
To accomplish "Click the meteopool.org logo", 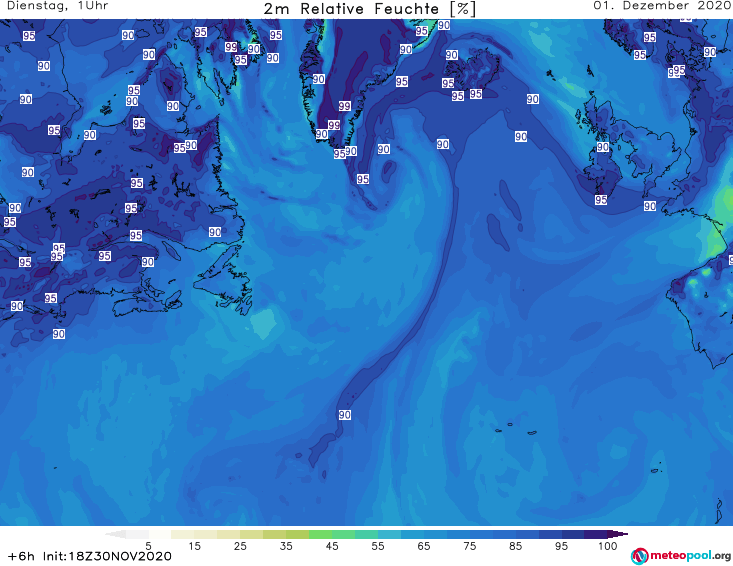I will [681, 556].
